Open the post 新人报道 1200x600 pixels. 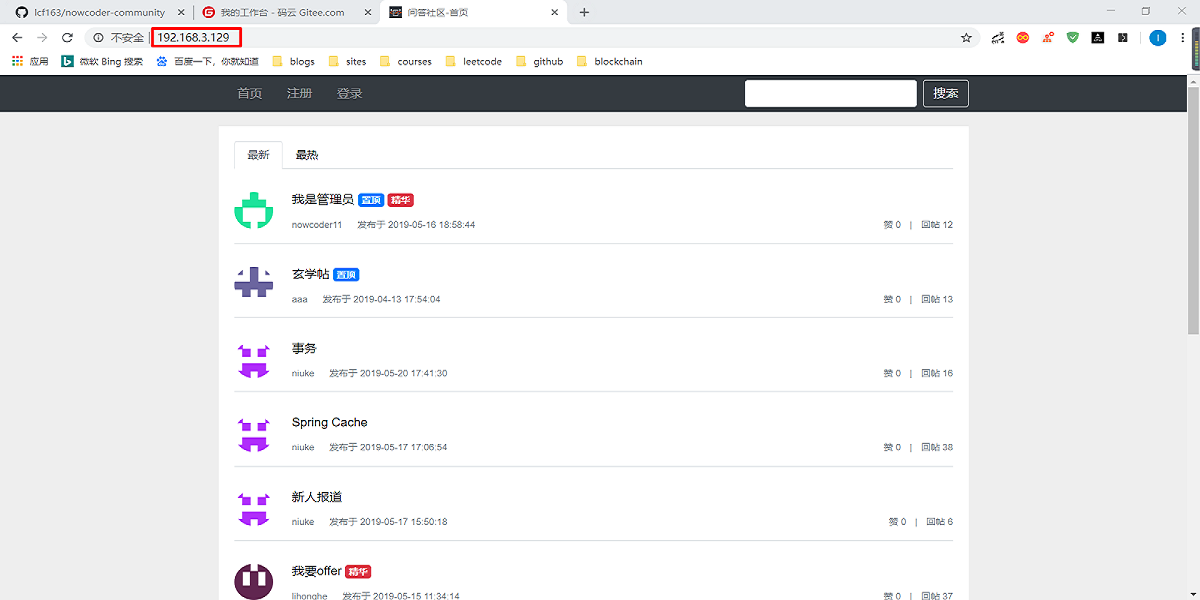(317, 497)
